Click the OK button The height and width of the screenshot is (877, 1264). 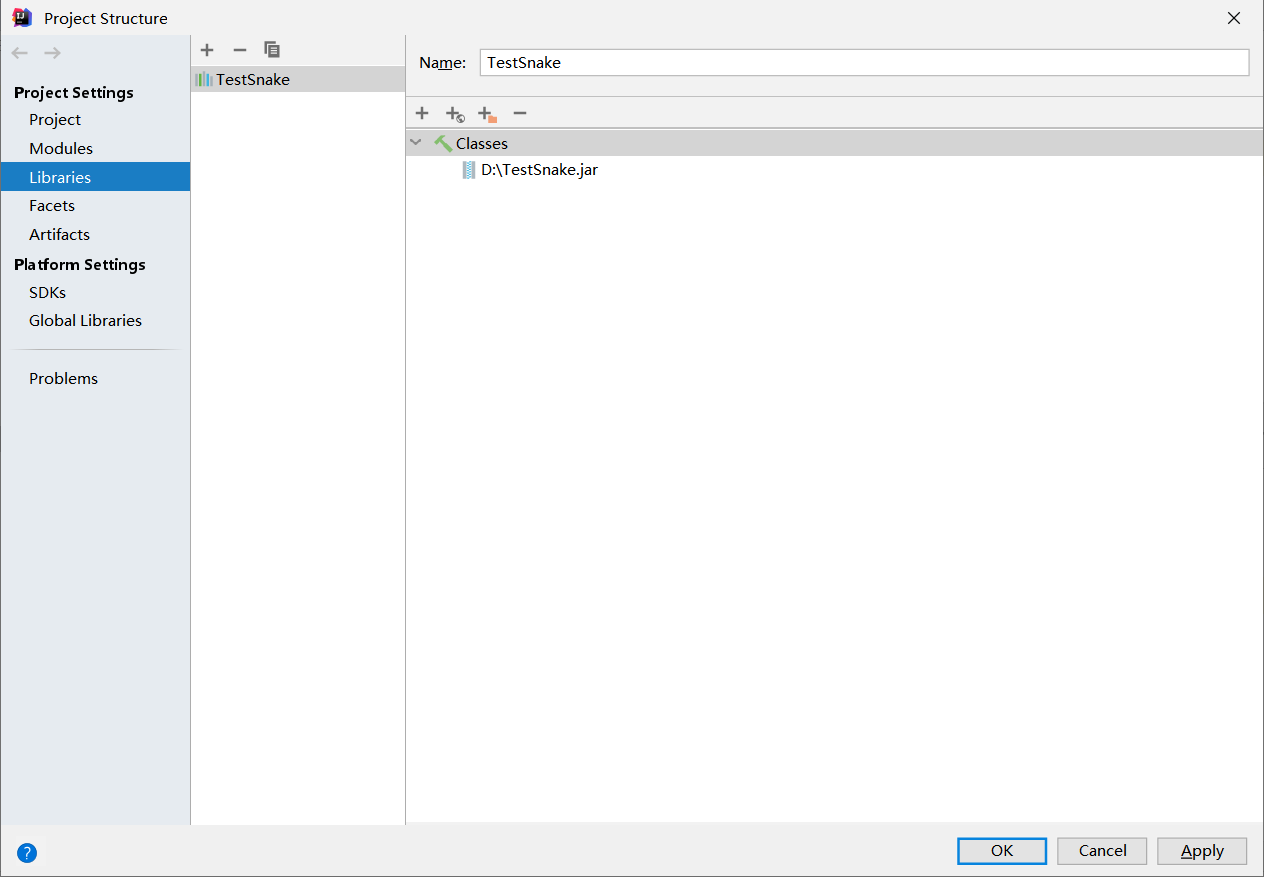coord(1002,851)
